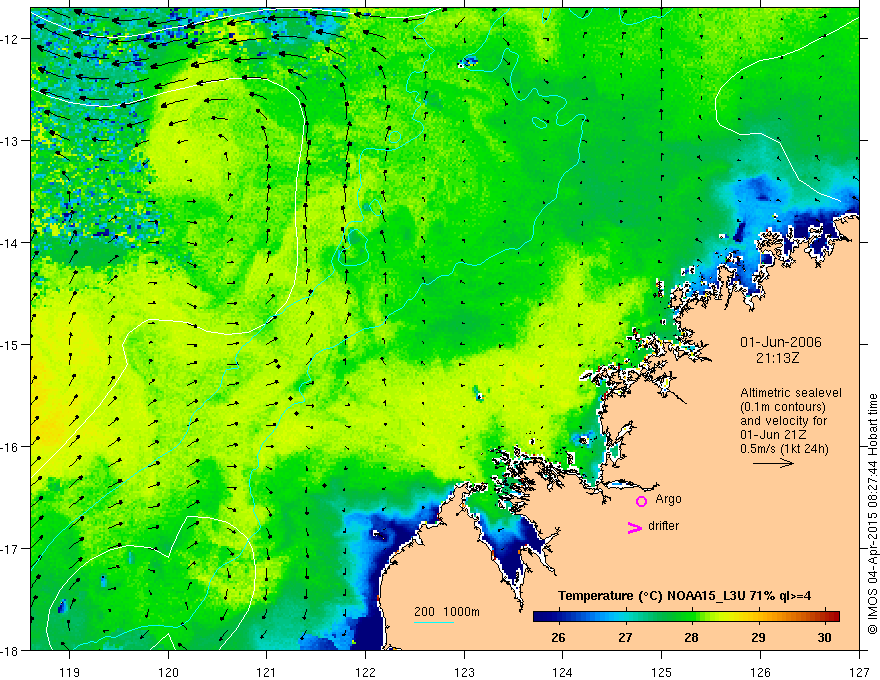
Task: Click the longitude axis label '120'
Action: point(168,672)
